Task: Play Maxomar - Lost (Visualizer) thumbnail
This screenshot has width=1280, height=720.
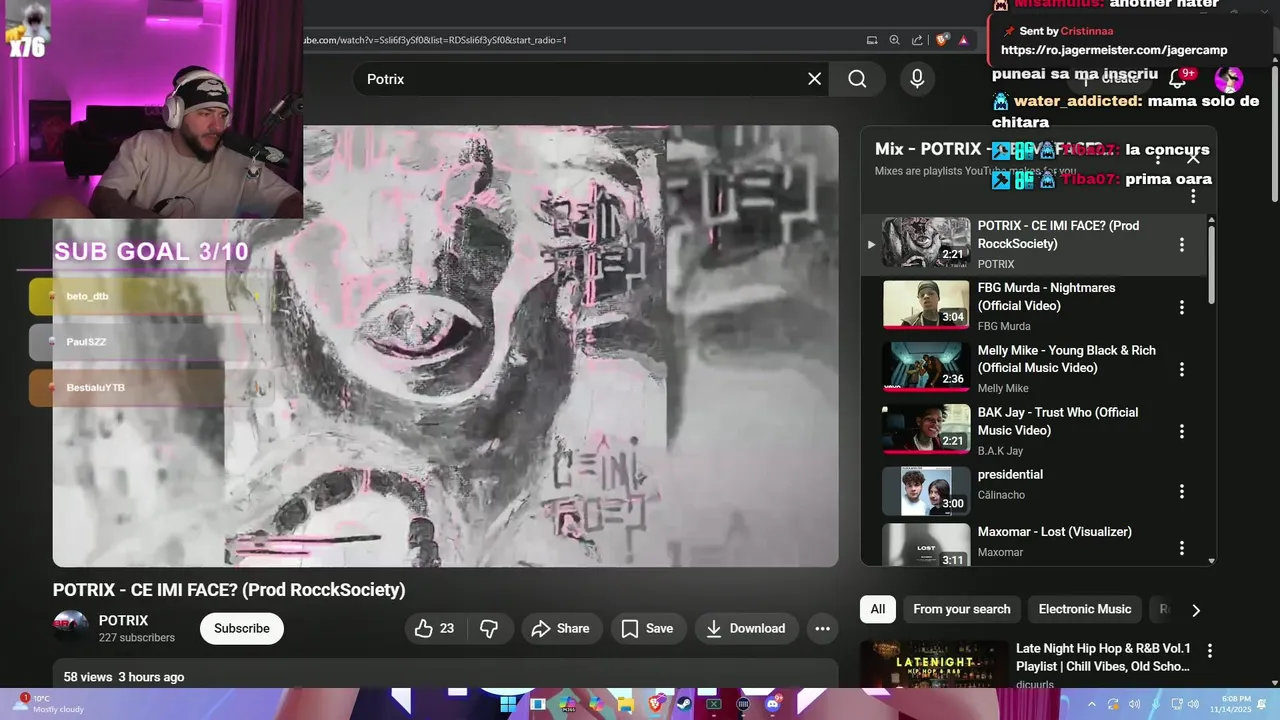Action: [x=926, y=545]
